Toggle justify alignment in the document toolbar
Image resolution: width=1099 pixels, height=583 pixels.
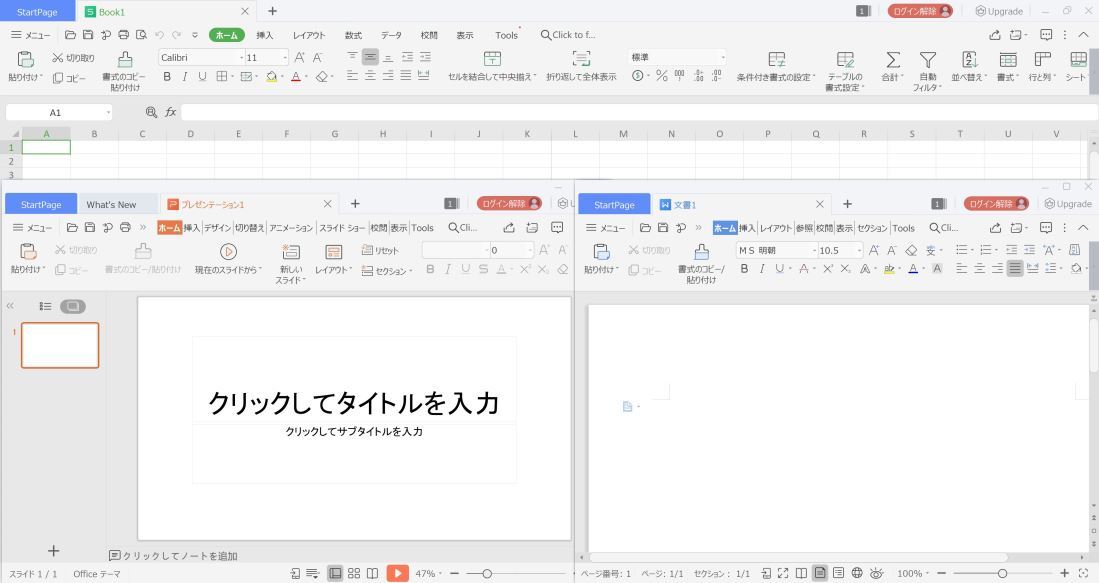1014,268
